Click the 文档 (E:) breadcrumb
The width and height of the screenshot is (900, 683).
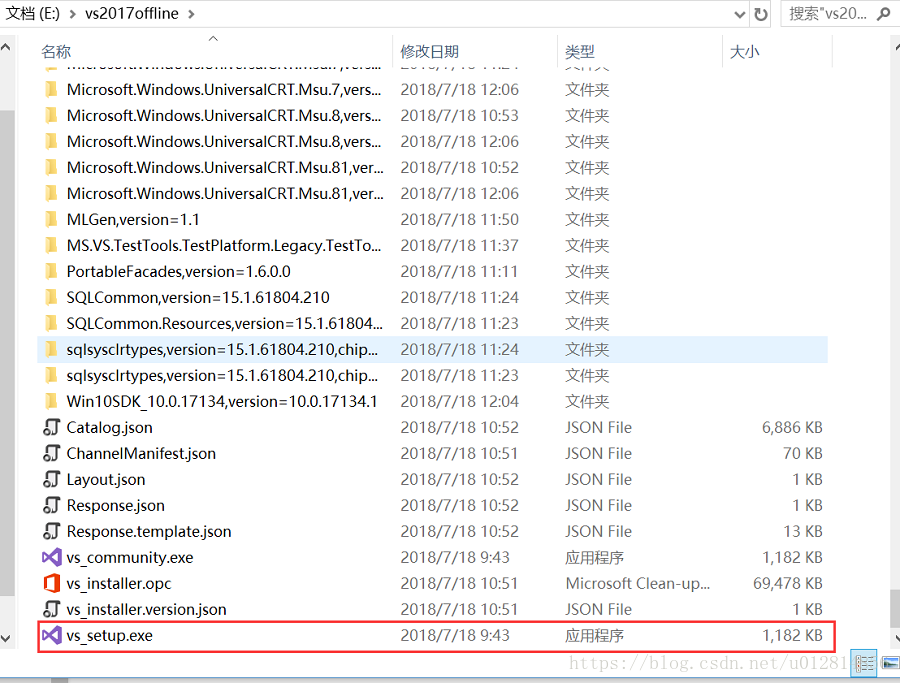pos(33,13)
